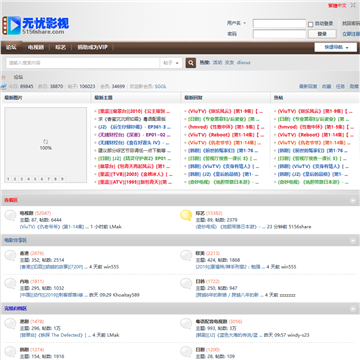The image size is (360, 360).
Task: Click the bubble icon of forum (3056)
Action: tap(186, 324)
